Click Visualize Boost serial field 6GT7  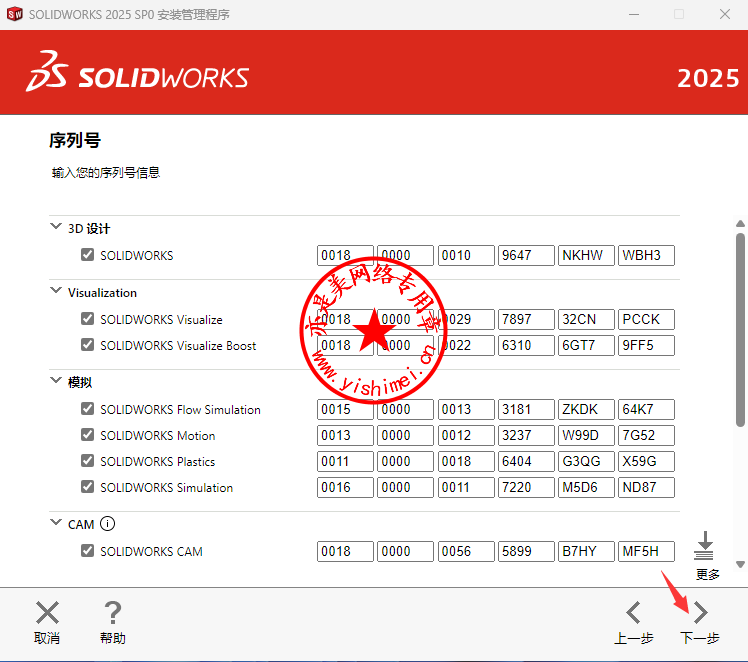586,345
